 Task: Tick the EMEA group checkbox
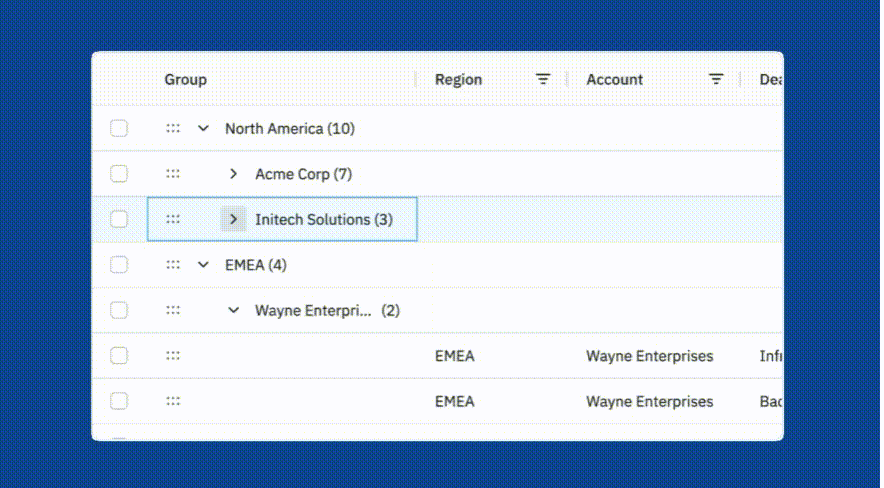click(119, 265)
